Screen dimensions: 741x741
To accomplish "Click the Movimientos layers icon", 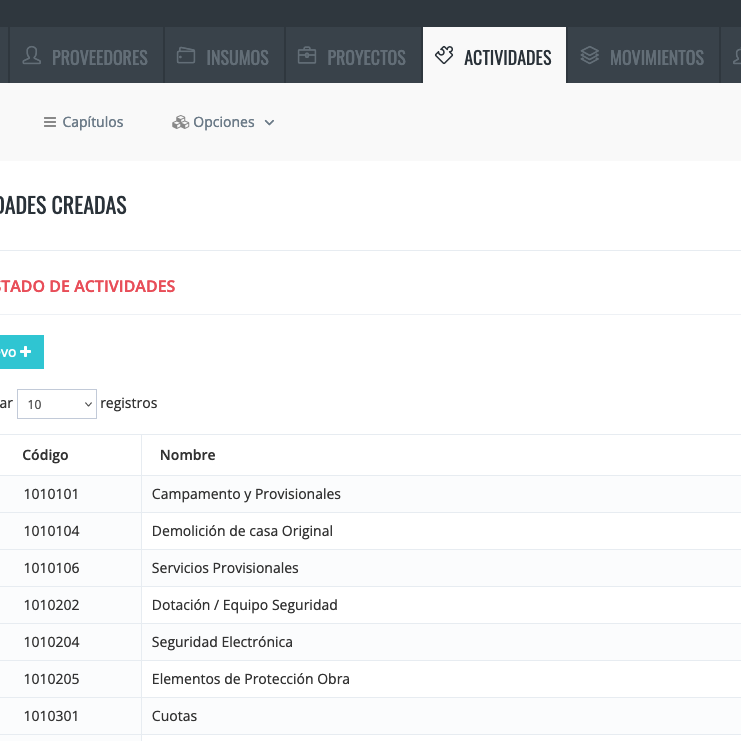I will pyautogui.click(x=590, y=56).
